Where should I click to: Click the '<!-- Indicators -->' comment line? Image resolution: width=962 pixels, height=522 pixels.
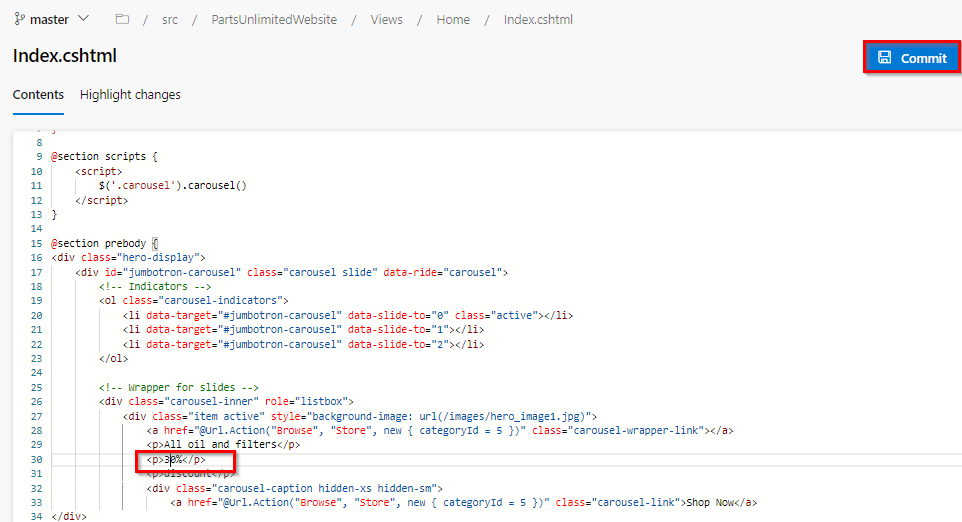(x=155, y=286)
